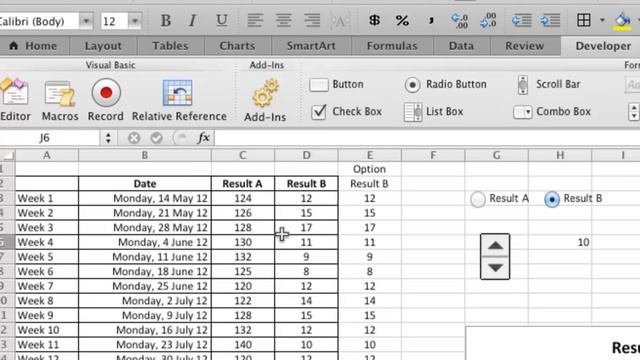Click the formula builder fx icon
Screen dimensions: 640x360
tap(203, 138)
